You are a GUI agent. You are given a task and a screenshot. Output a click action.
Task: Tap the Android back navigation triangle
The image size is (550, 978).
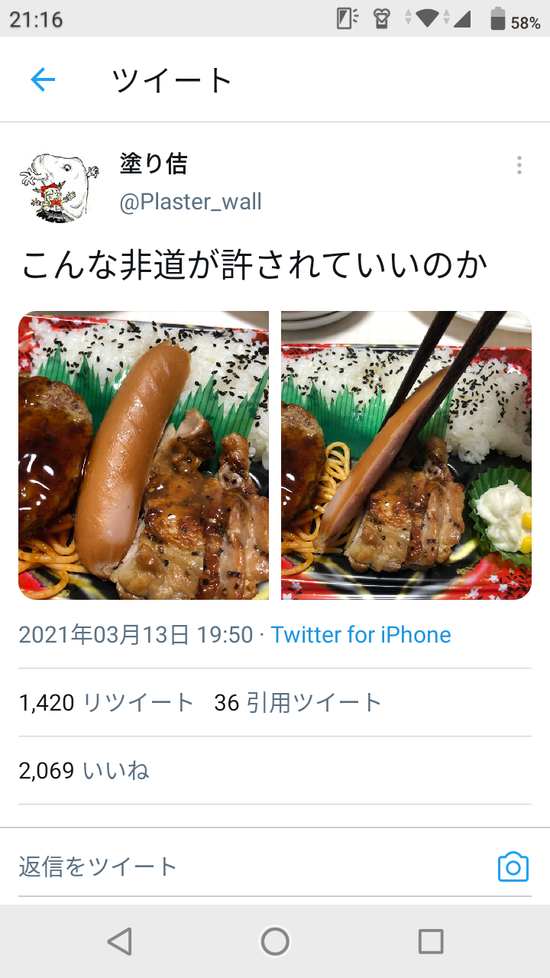[x=119, y=941]
